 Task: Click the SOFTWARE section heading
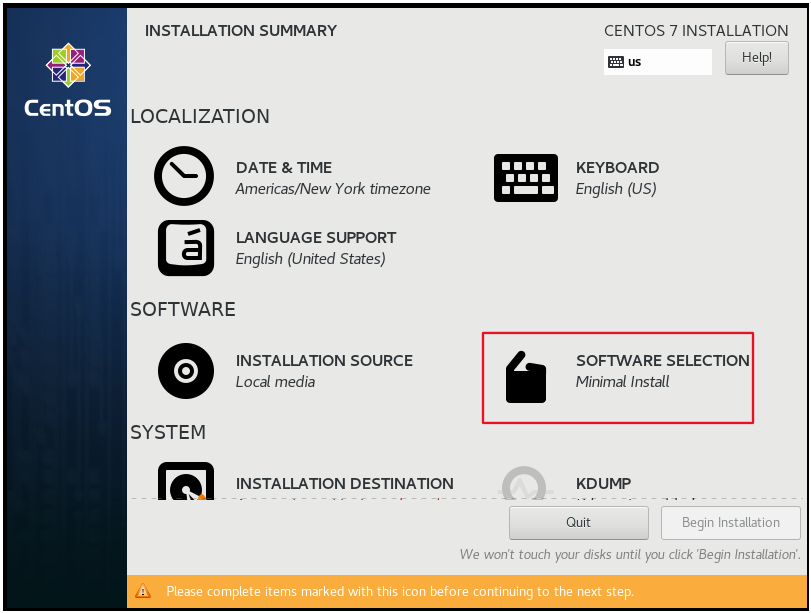pos(183,309)
